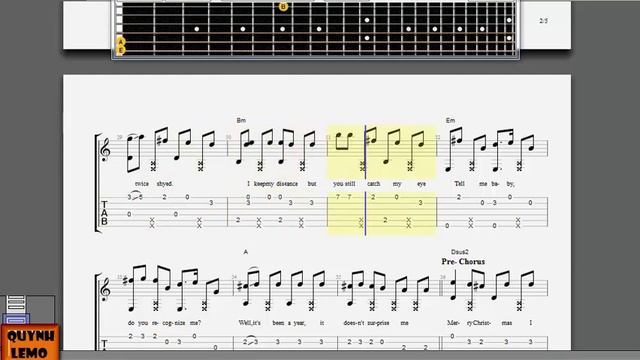640x360 pixels.
Task: Click the slurred 2-3 tab notes under "Well,it's"
Action: pos(250,341)
